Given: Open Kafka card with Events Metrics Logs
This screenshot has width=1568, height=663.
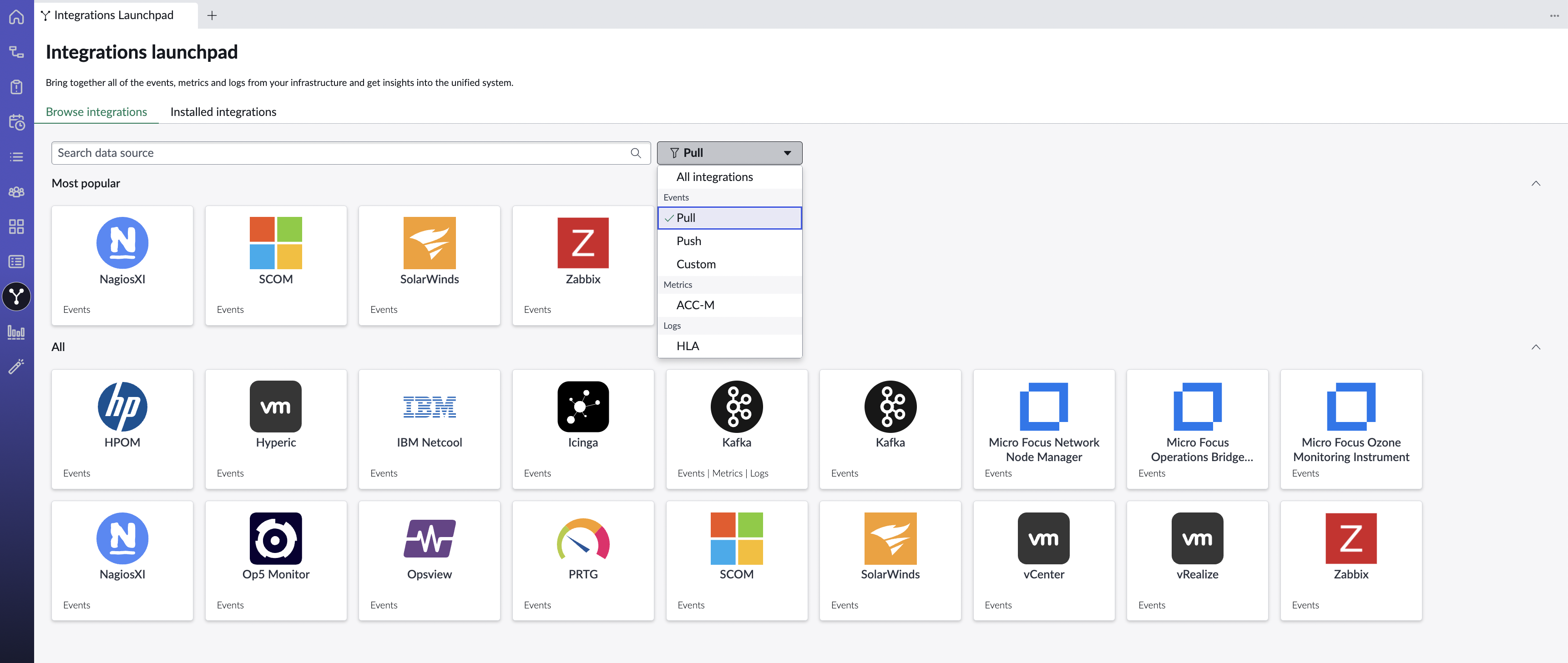Looking at the screenshot, I should tap(737, 429).
